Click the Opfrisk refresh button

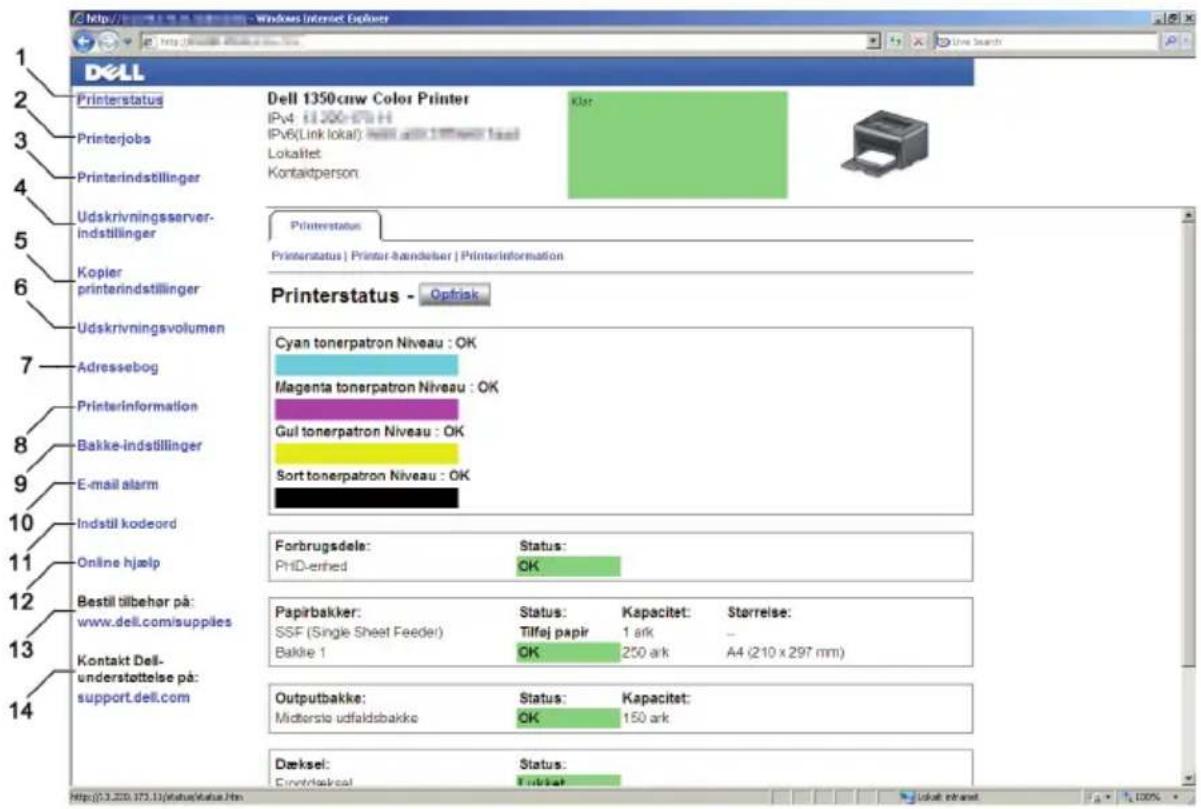point(455,297)
